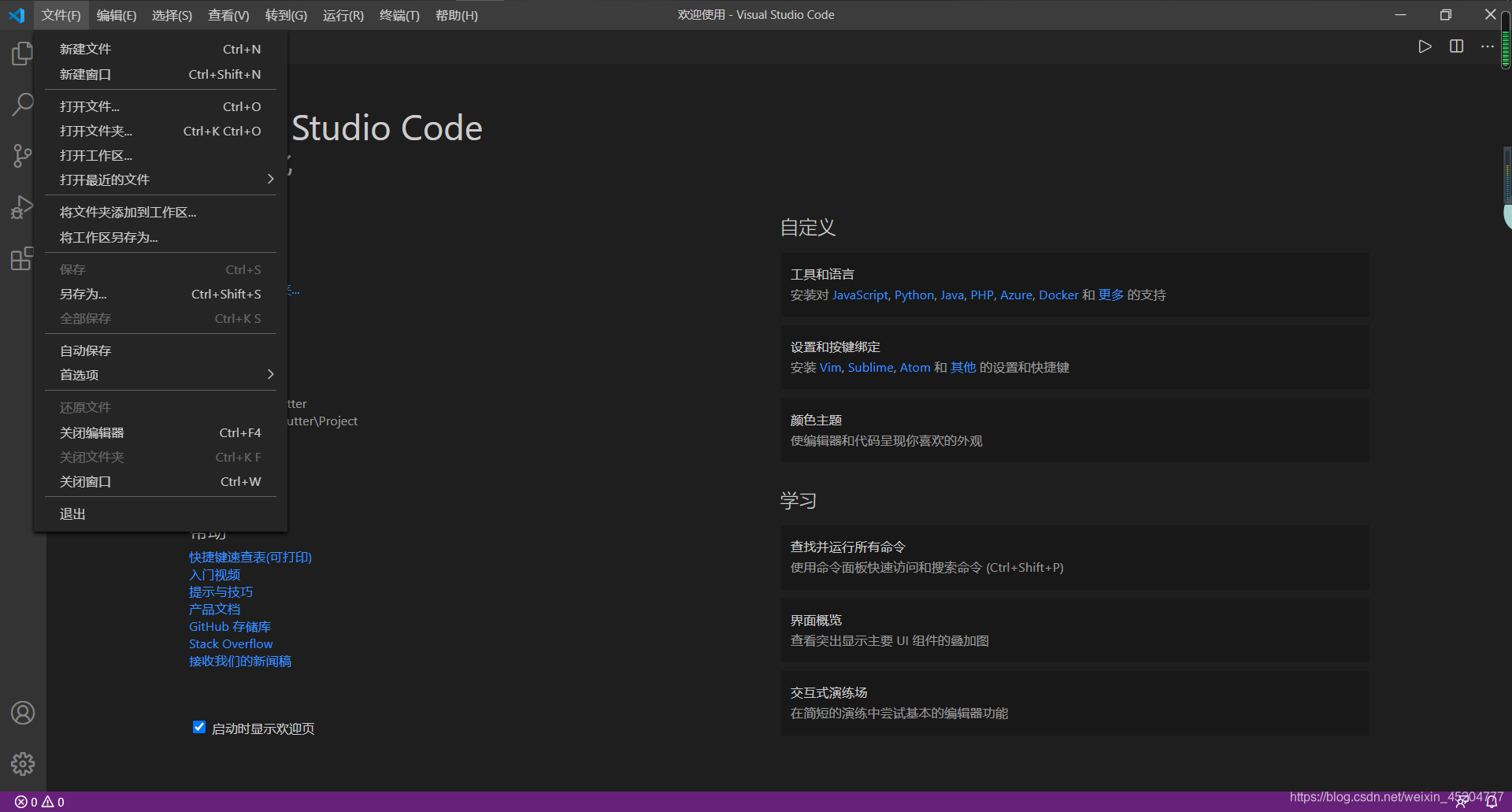The image size is (1512, 812).
Task: Select 打开工作区... menu entry
Action: pos(161,155)
